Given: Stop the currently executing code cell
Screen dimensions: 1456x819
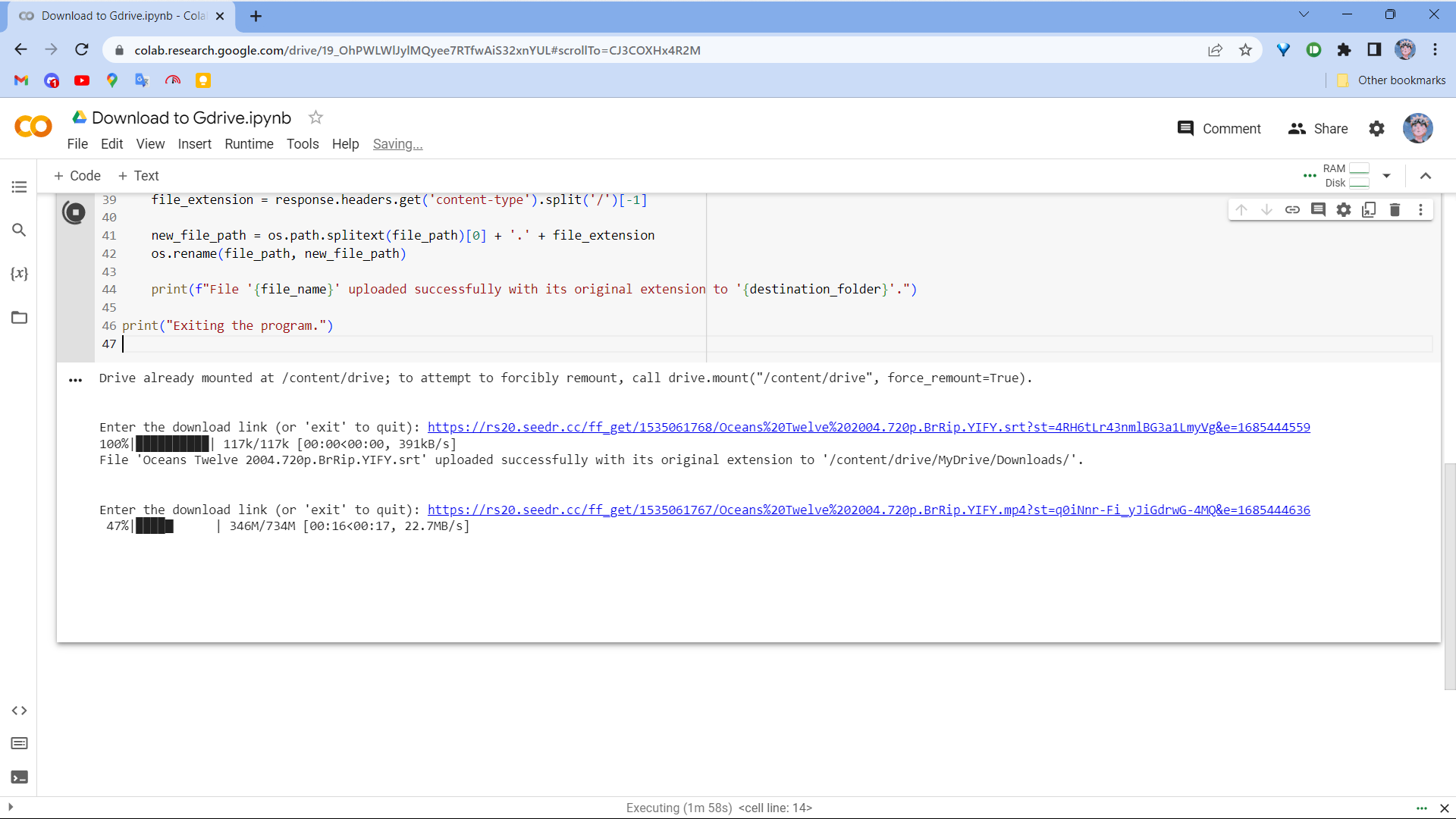Looking at the screenshot, I should pyautogui.click(x=74, y=213).
